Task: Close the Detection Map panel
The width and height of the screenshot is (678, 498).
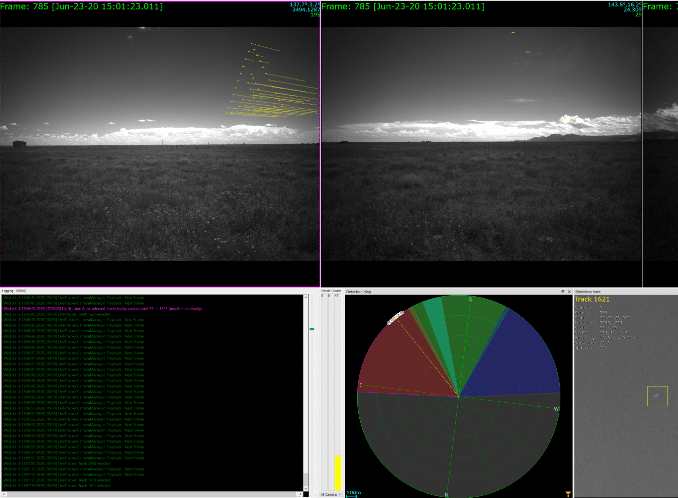Action: (x=569, y=292)
